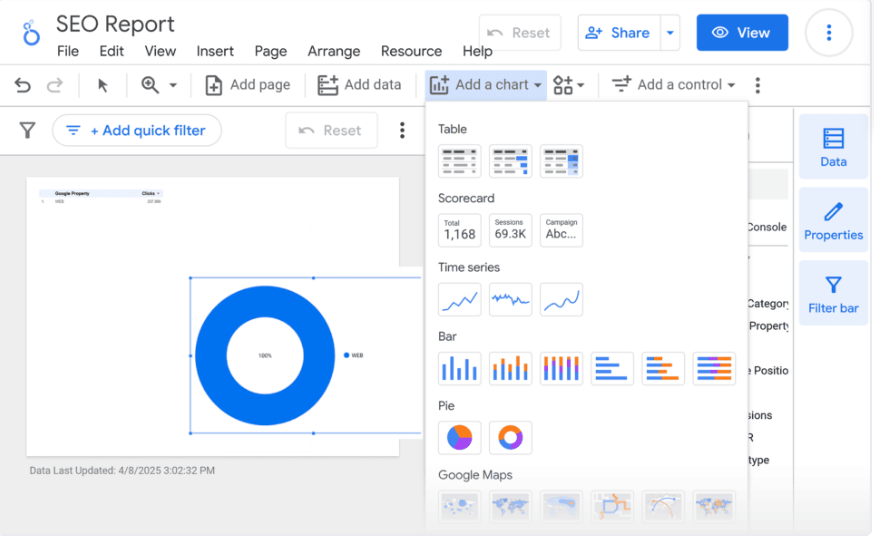Toggle the Data side panel

tap(833, 147)
